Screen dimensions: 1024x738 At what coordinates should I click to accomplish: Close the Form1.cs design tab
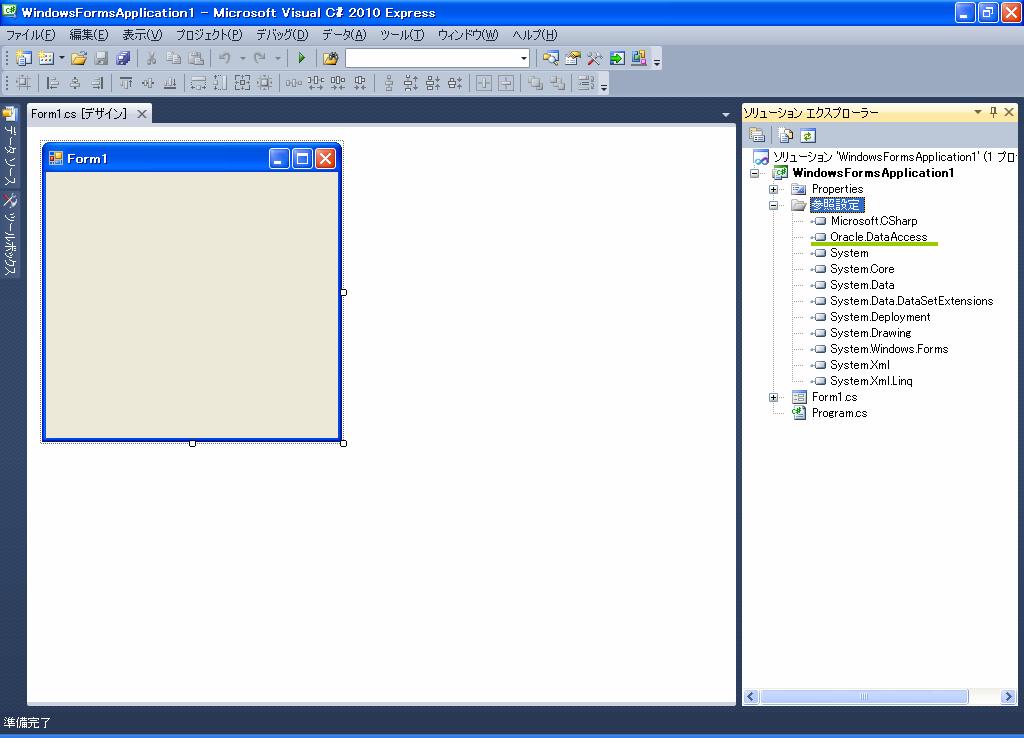coord(142,114)
